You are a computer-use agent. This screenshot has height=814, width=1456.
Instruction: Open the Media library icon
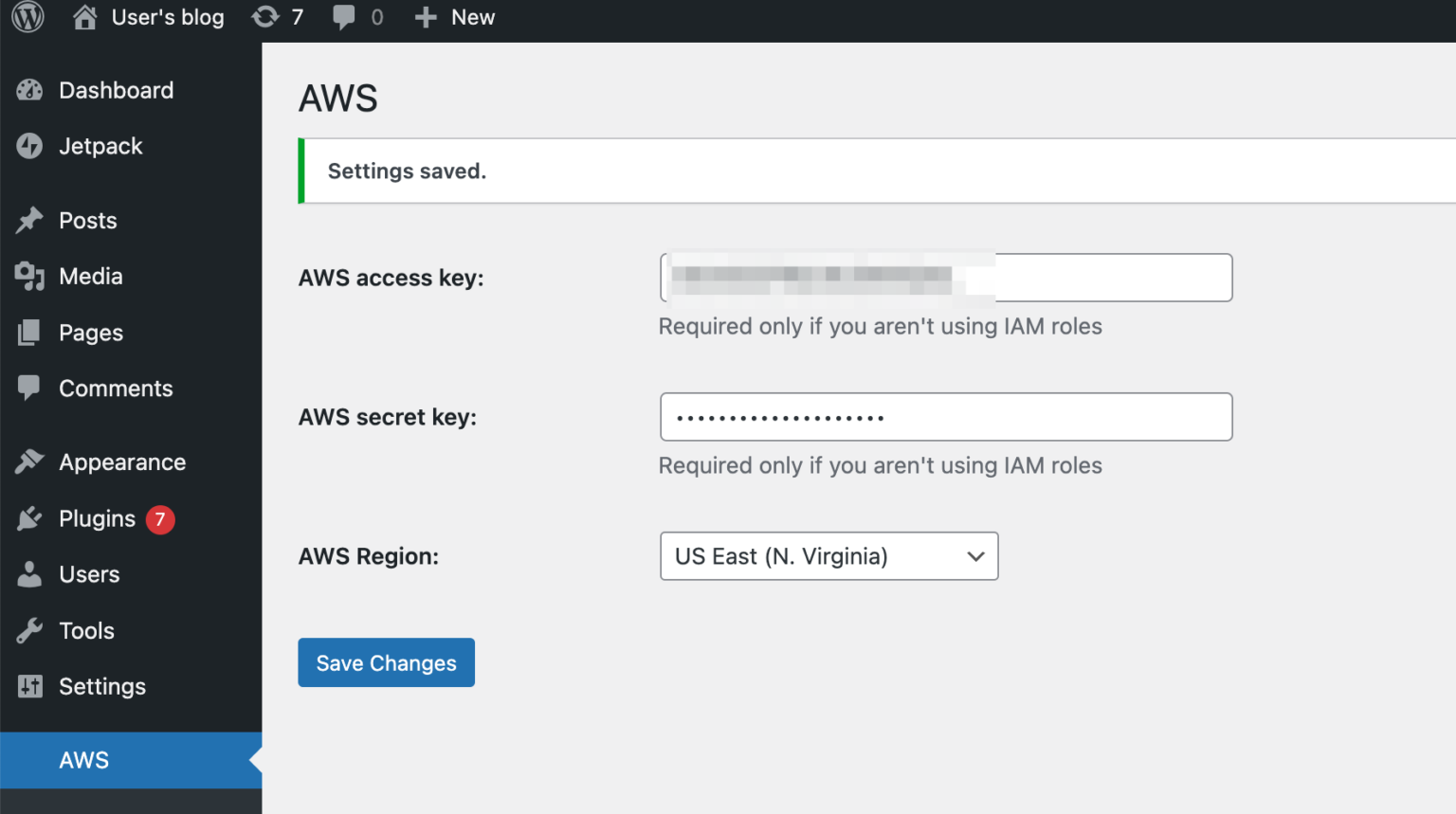pyautogui.click(x=29, y=277)
